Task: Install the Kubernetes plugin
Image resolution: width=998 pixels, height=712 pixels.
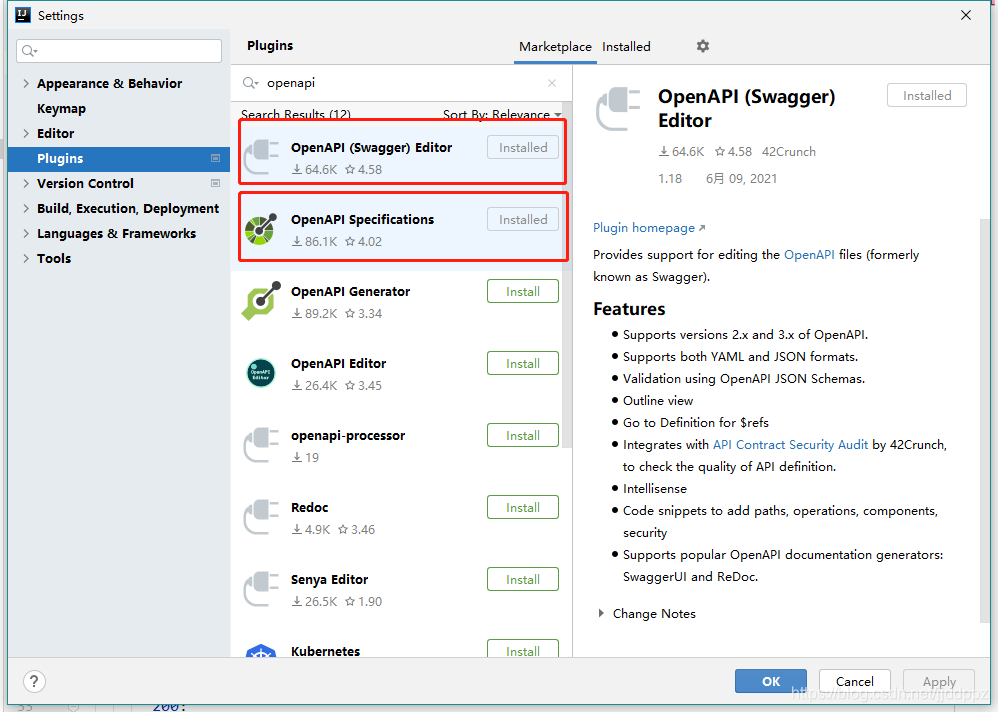Action: 523,649
